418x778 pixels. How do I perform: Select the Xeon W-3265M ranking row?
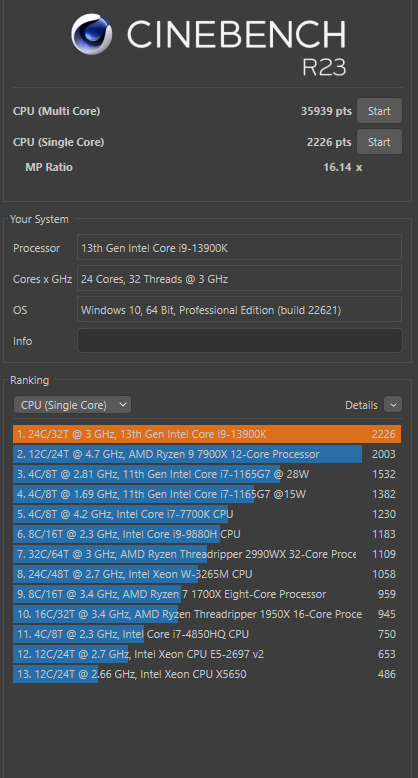(207, 574)
